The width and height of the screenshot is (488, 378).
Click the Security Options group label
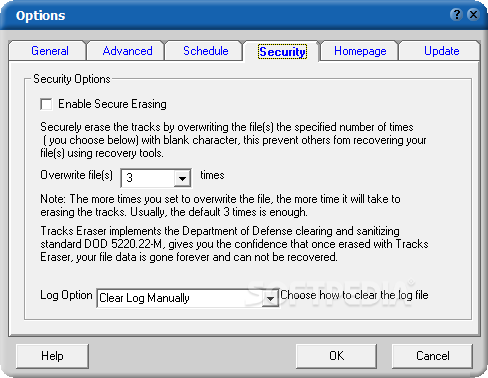click(x=72, y=79)
